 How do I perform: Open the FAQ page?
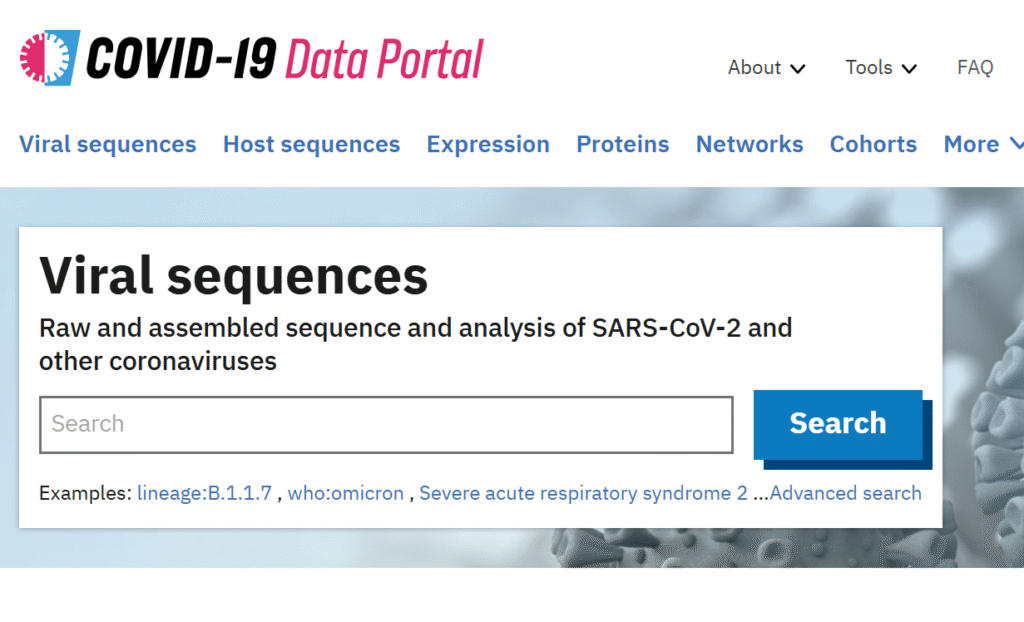pyautogui.click(x=975, y=67)
